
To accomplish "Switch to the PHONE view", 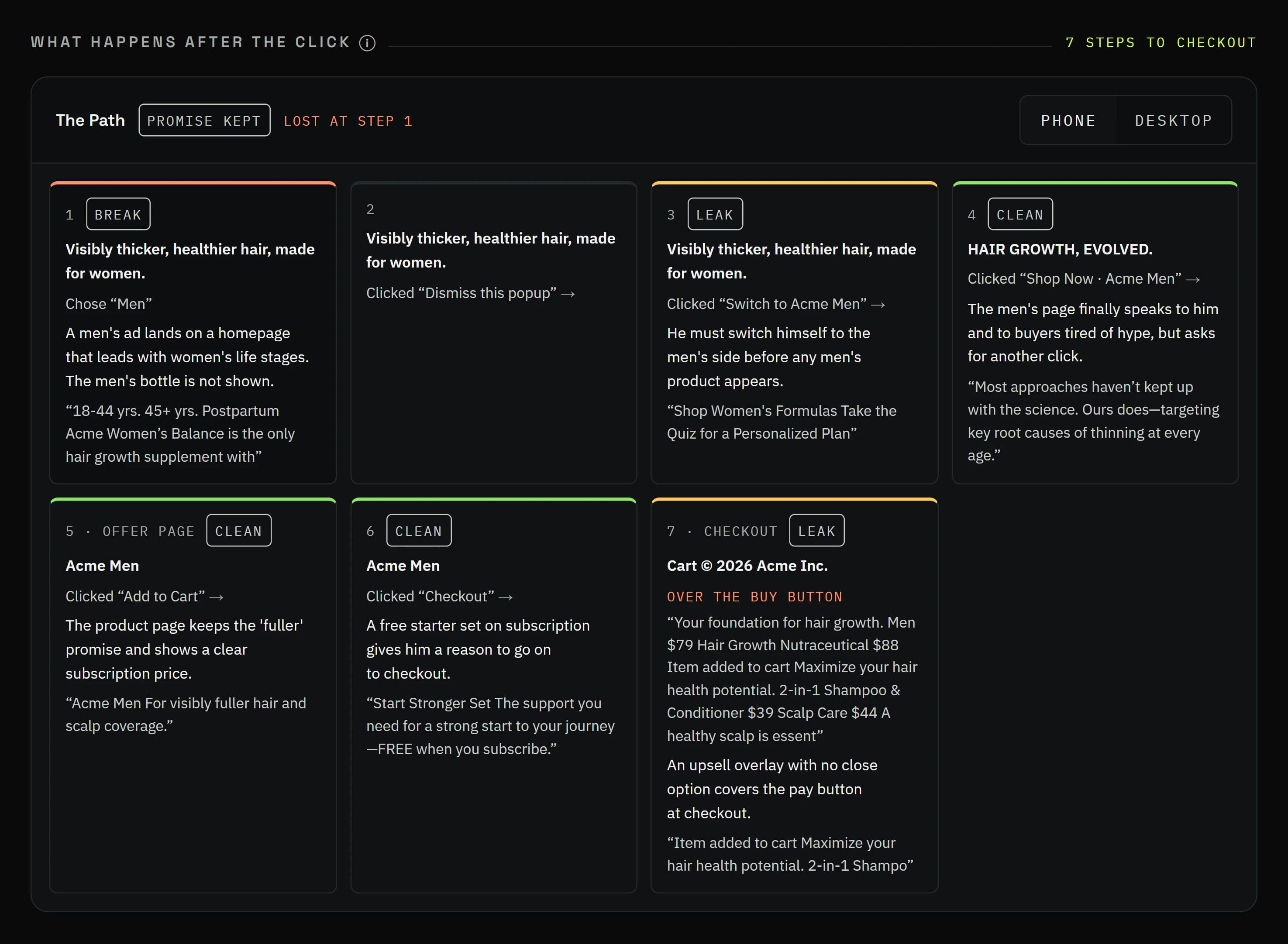I will point(1068,120).
